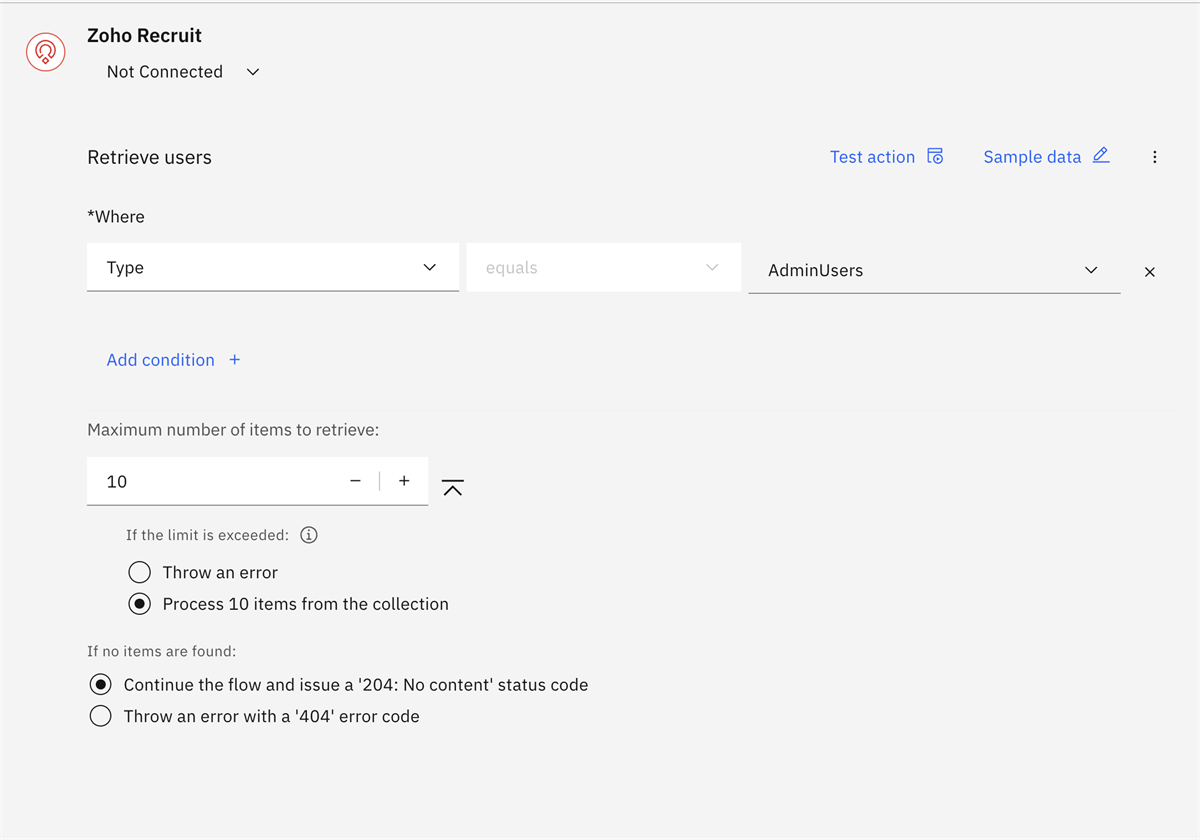
Task: Click 'If no items are found' label
Action: [x=161, y=651]
